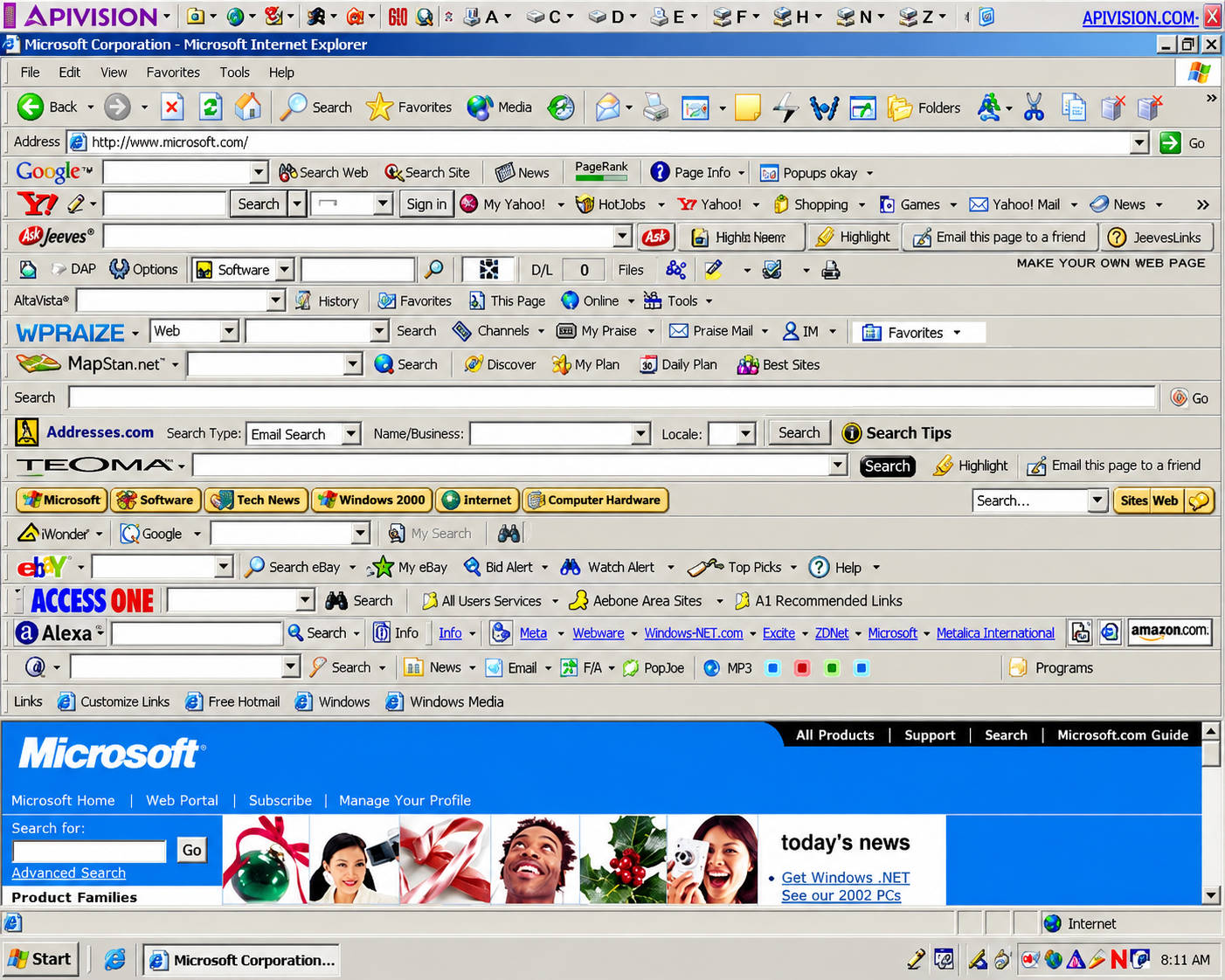Click the Discover icon in MapStan toolbar
1225x980 pixels.
point(473,364)
